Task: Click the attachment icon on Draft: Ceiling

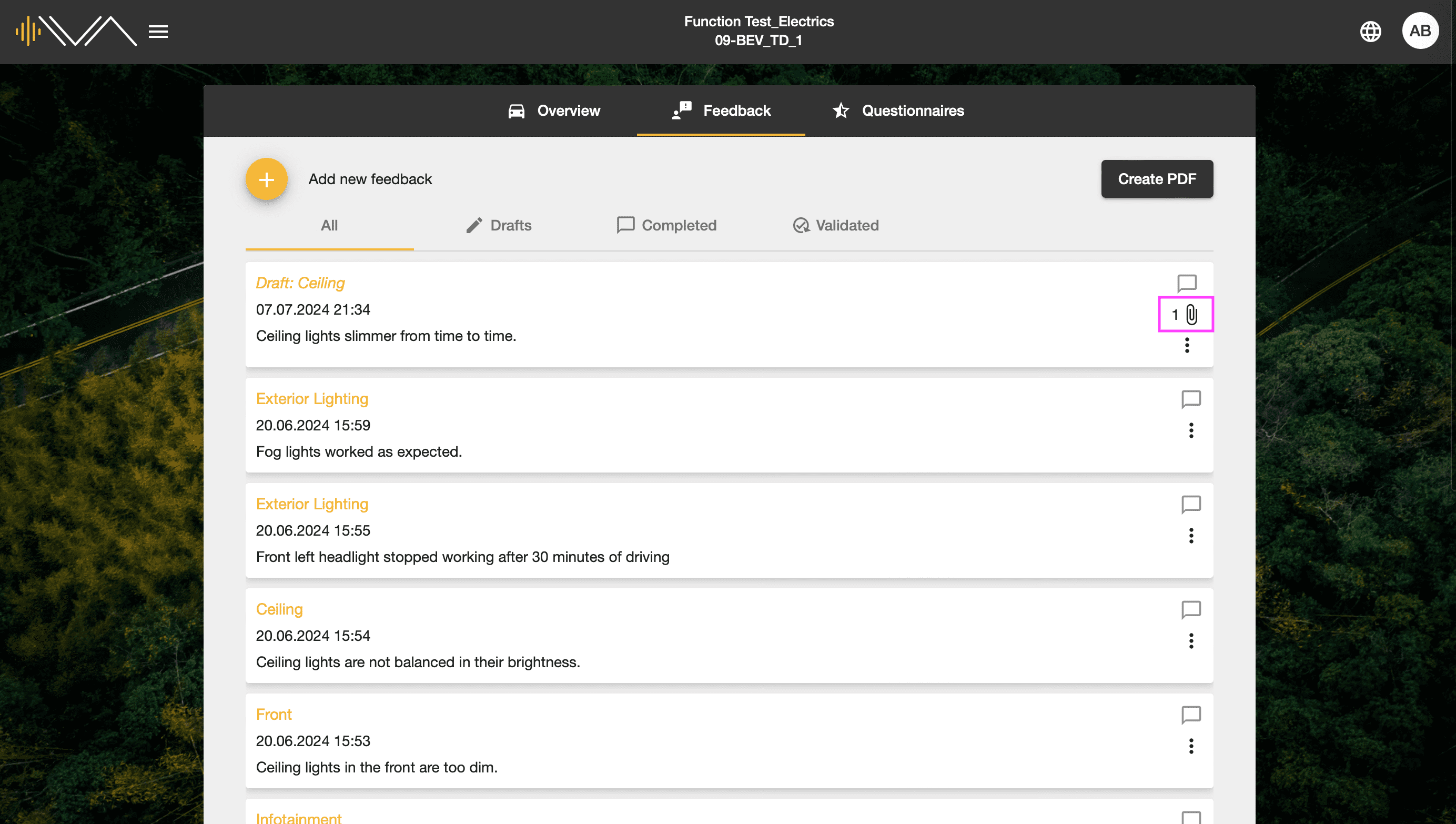Action: tap(1192, 314)
